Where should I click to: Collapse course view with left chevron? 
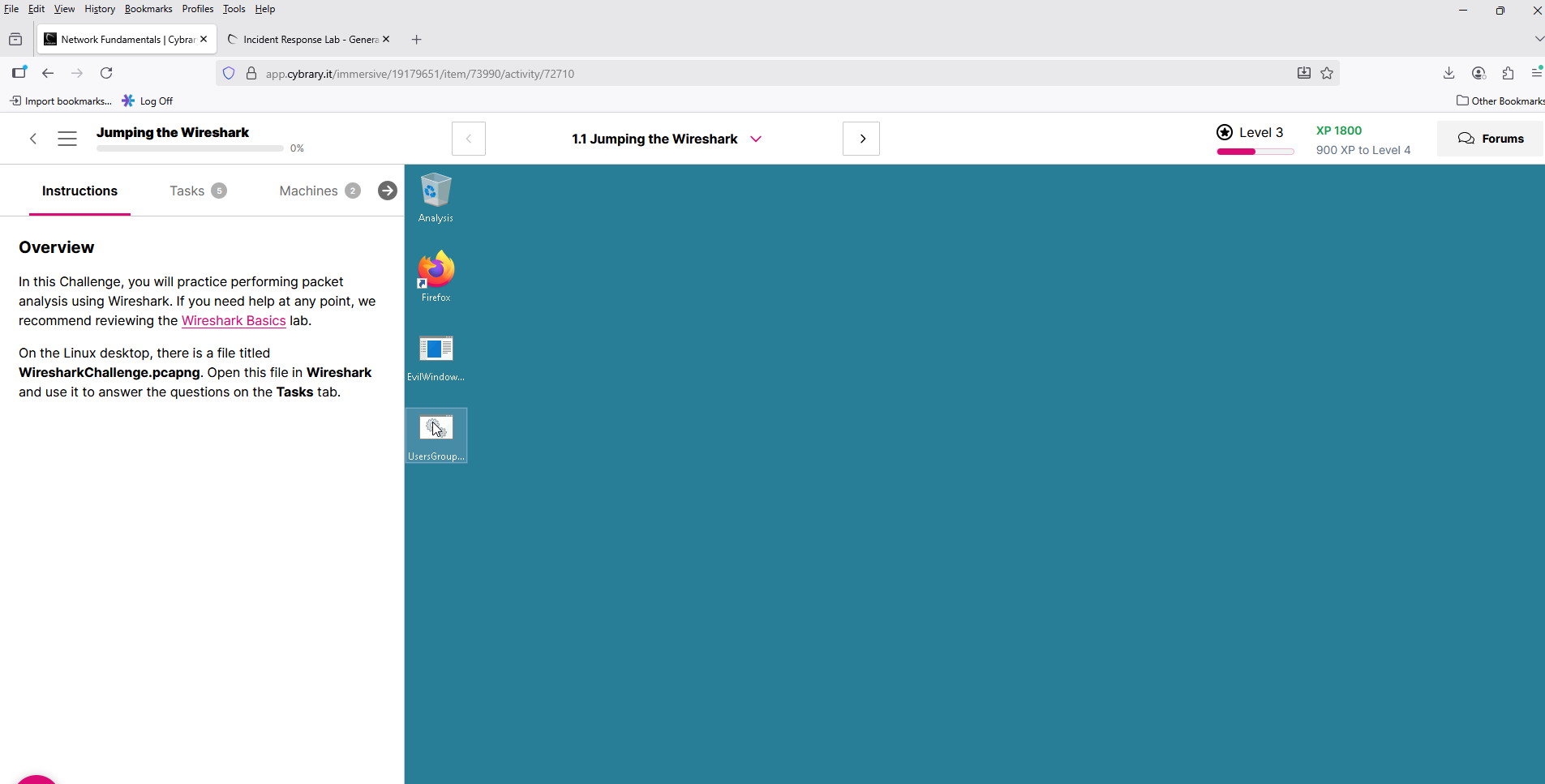pos(33,139)
